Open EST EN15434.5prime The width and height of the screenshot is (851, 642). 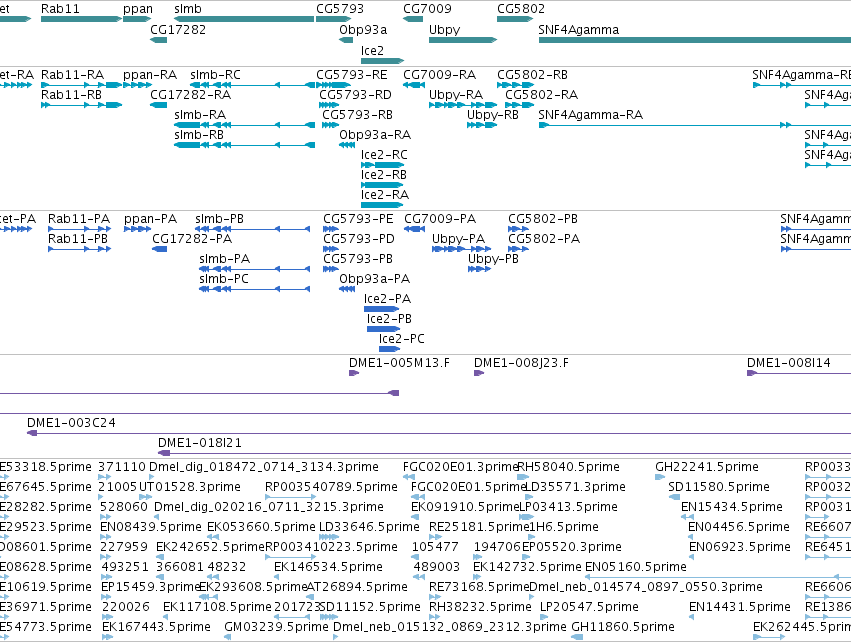732,507
